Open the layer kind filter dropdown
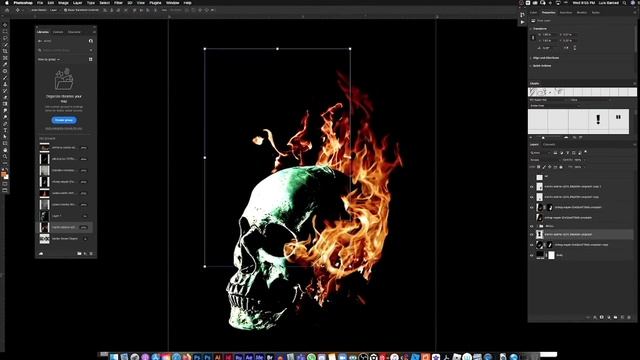640x360 pixels. (539, 153)
